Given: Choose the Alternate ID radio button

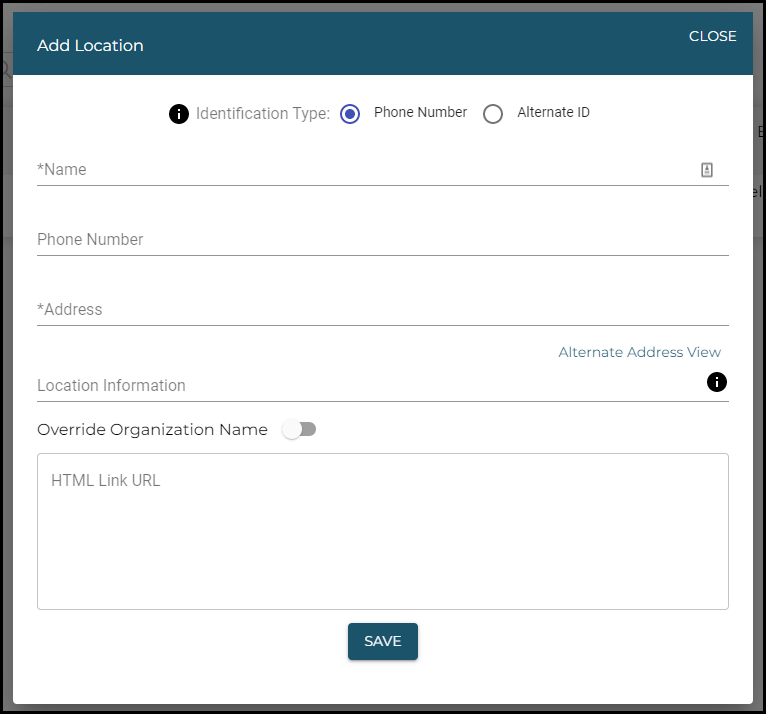Looking at the screenshot, I should 493,114.
